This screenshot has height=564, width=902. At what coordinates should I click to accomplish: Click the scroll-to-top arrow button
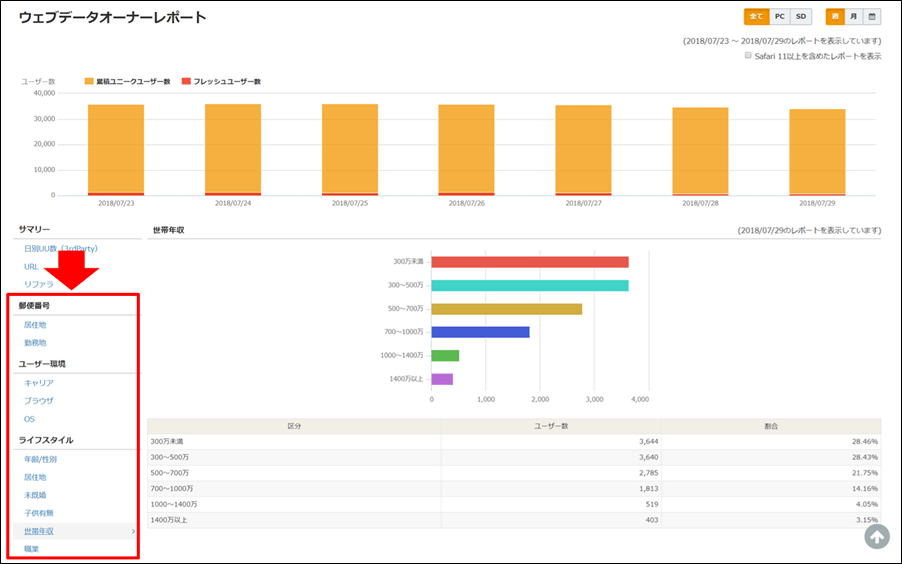click(876, 537)
